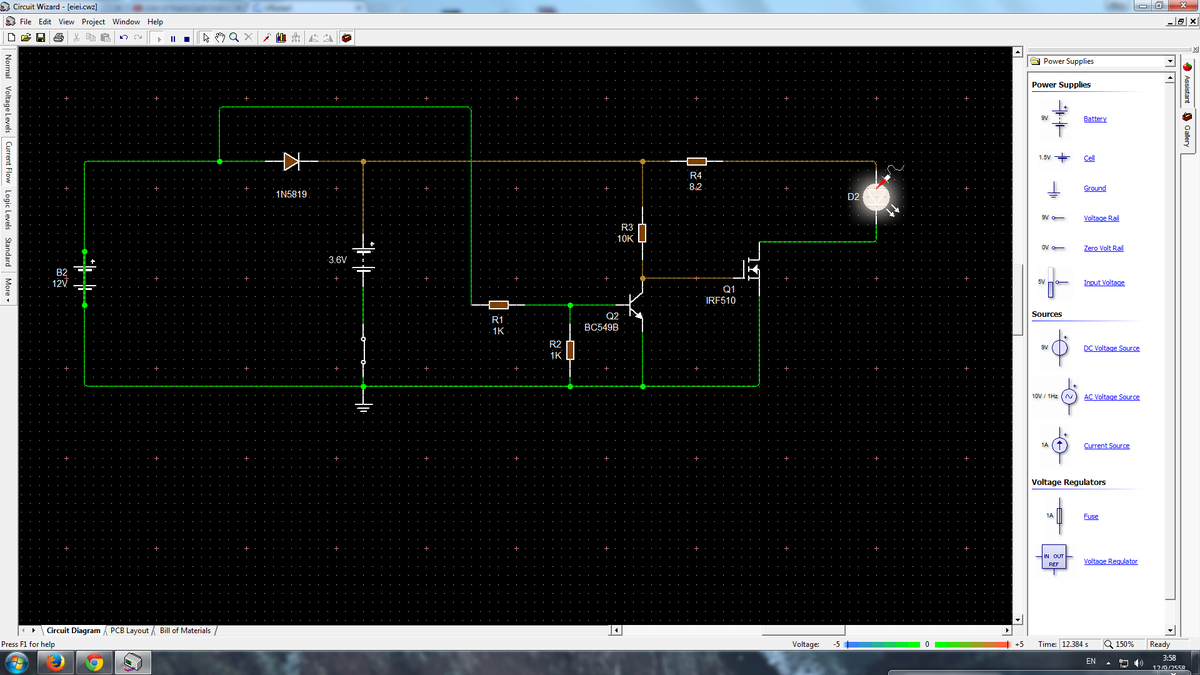Select the arrow pointer tool

pos(206,38)
